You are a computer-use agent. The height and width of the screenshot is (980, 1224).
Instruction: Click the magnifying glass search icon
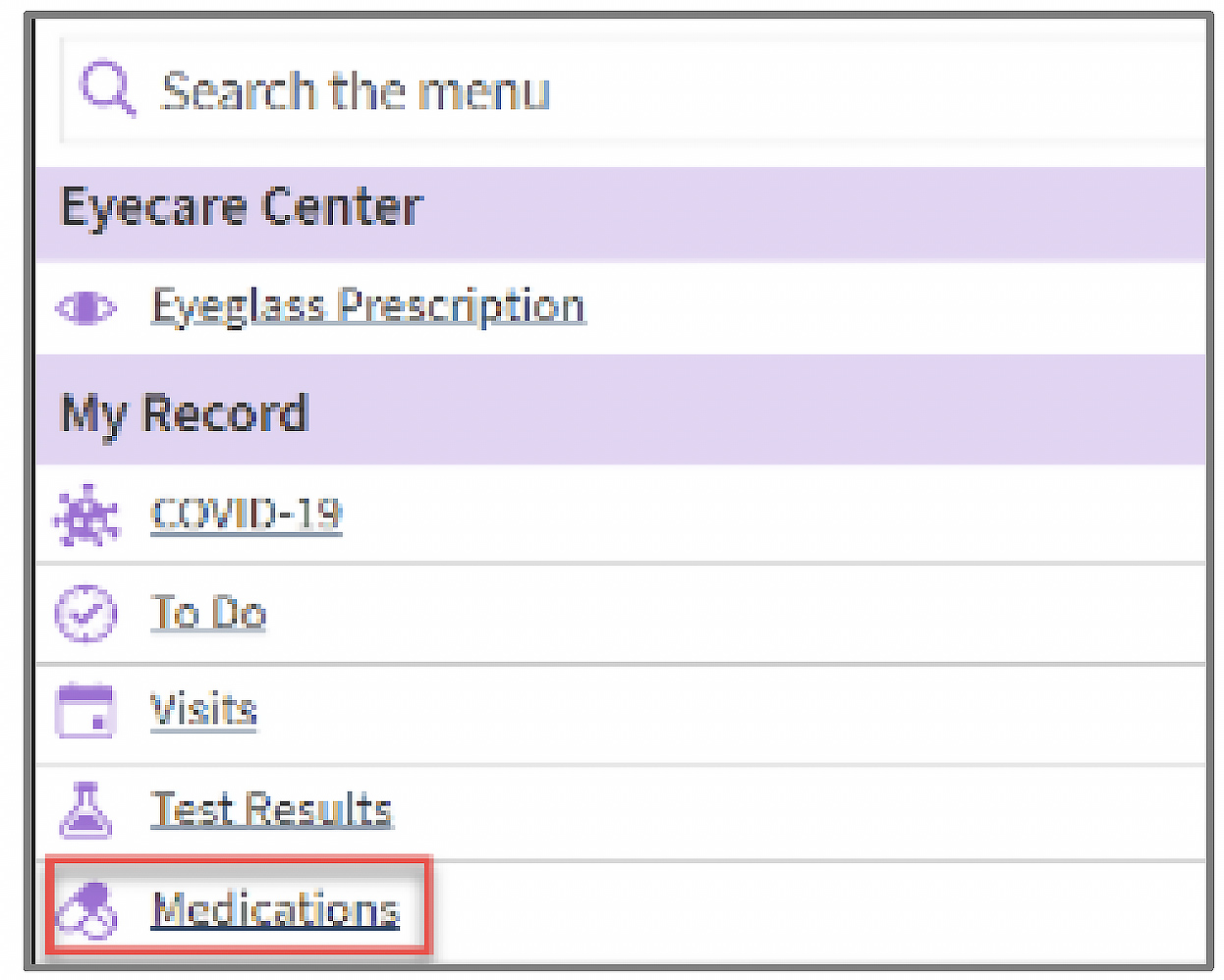click(x=106, y=88)
